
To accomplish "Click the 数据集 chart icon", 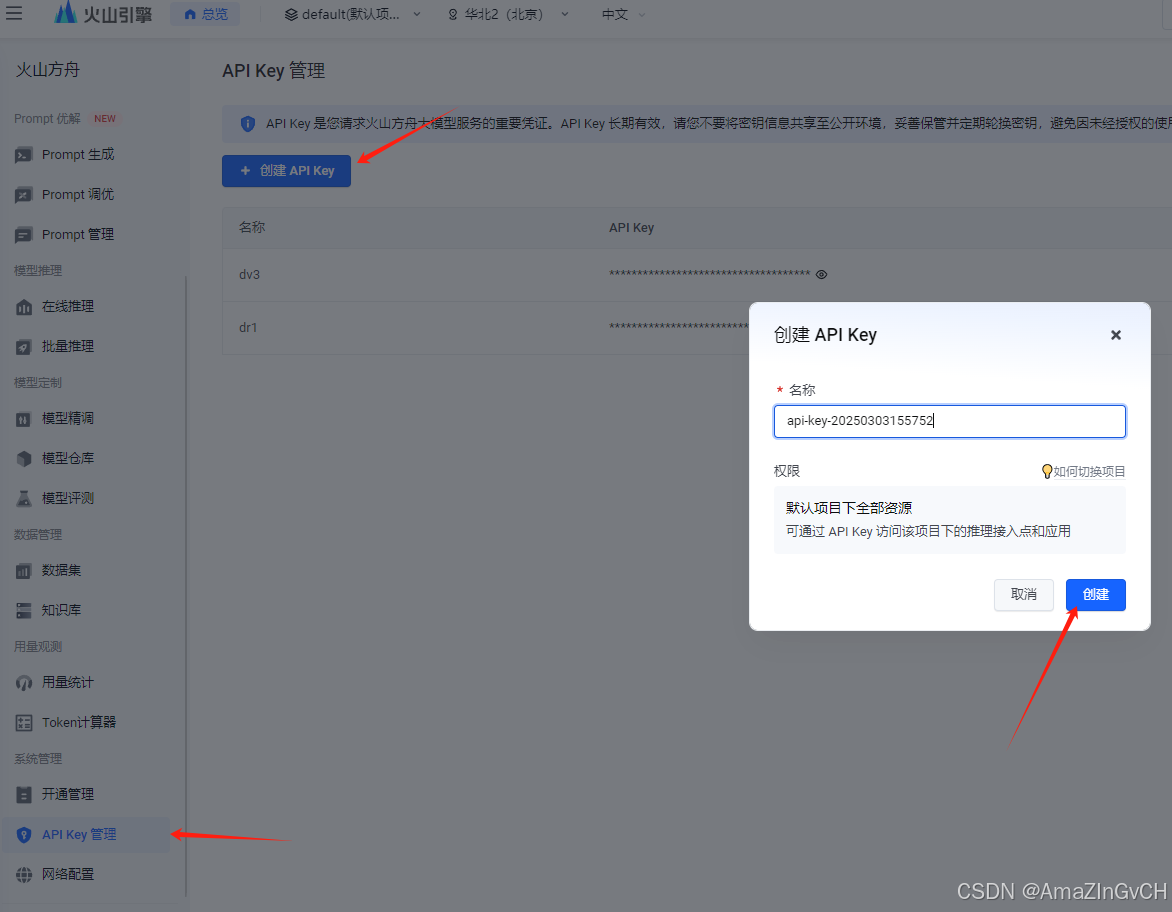I will pos(24,571).
